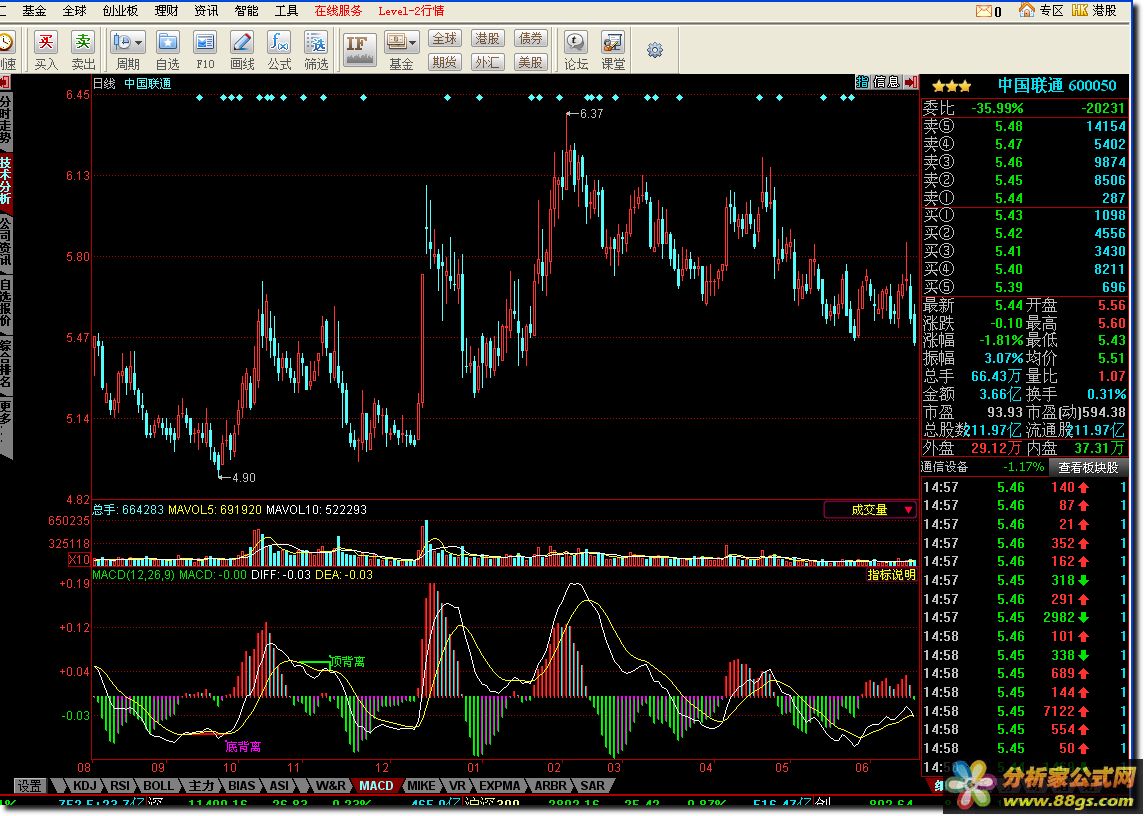Image resolution: width=1145 pixels, height=816 pixels.
Task: Click the 港股 toolbar button
Action: pos(487,39)
